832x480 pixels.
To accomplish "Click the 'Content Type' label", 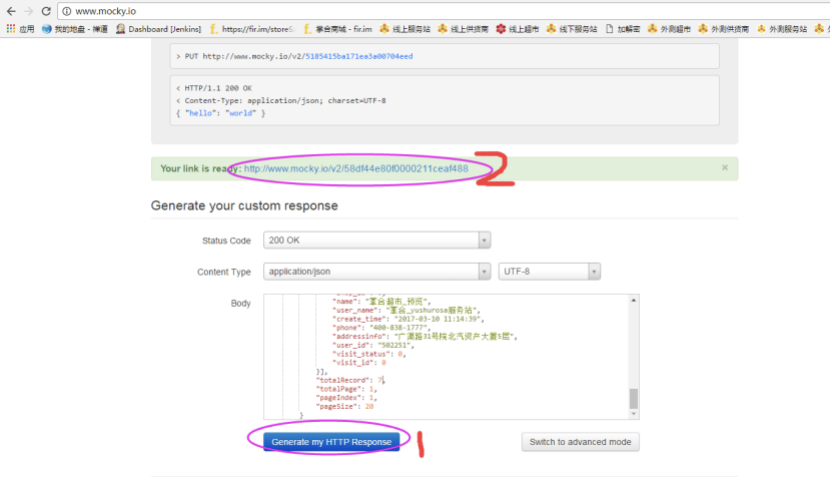I will click(x=224, y=272).
